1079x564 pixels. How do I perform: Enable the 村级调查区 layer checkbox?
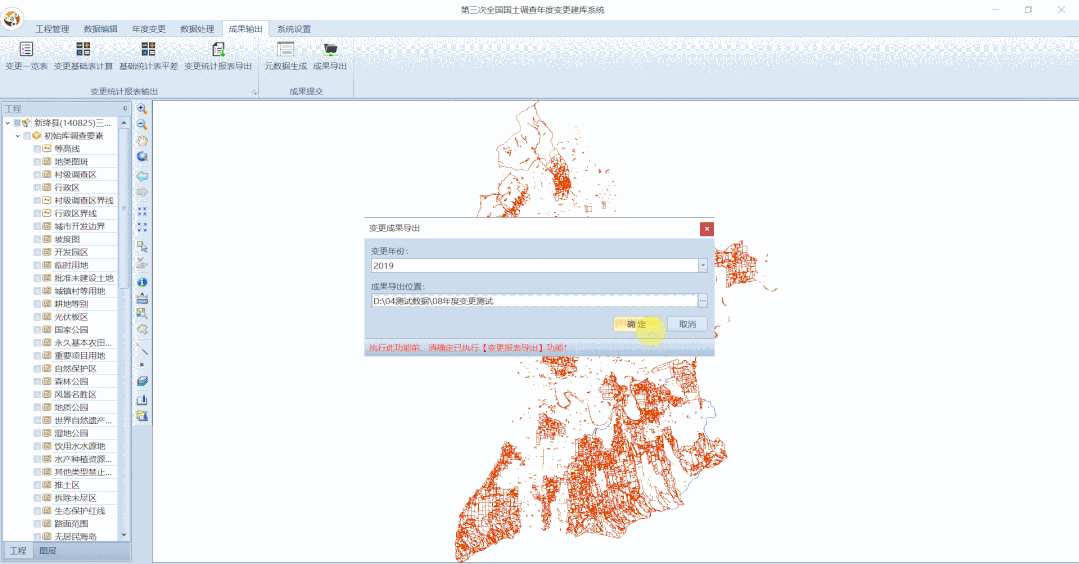(x=37, y=175)
